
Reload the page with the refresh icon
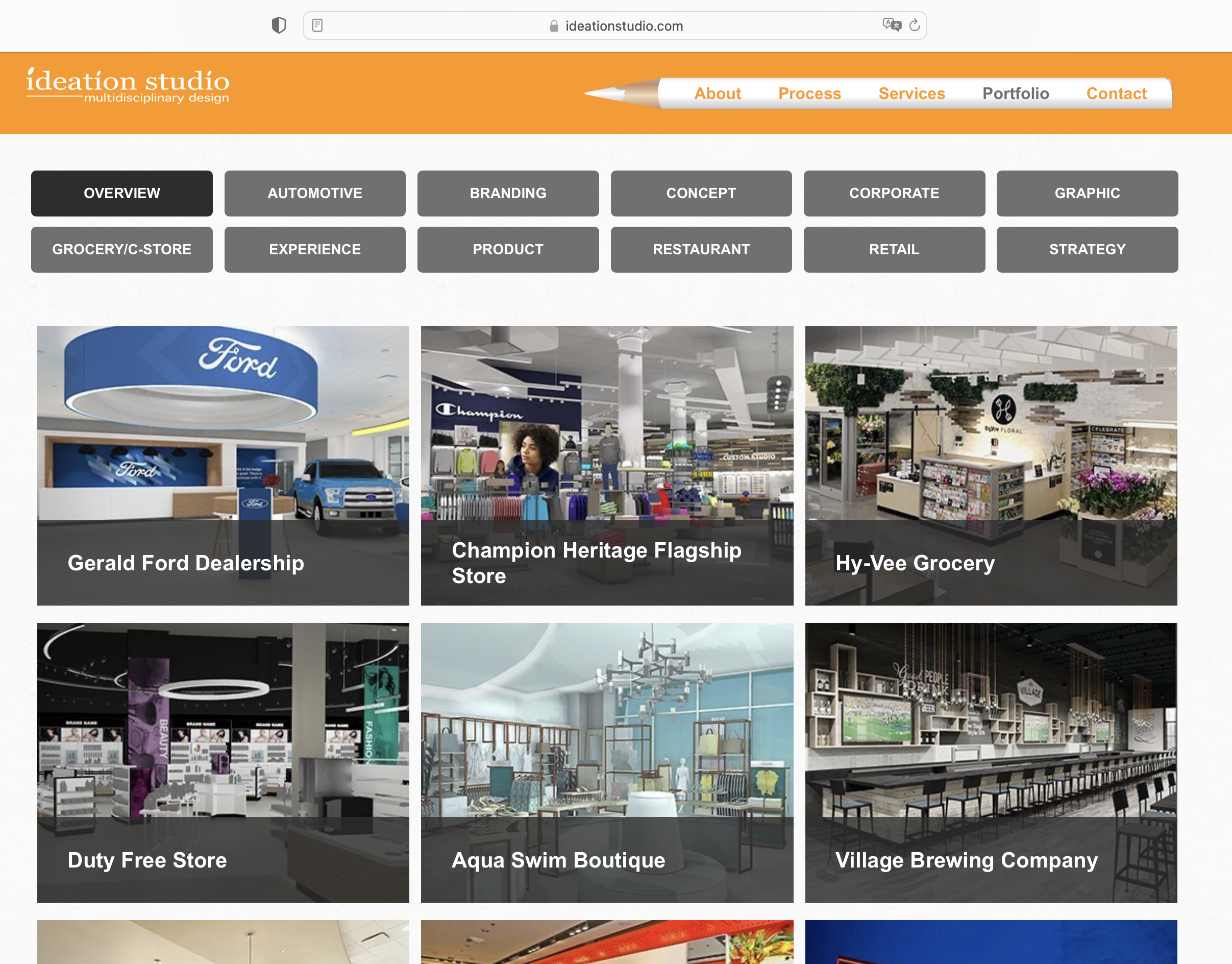coord(915,25)
